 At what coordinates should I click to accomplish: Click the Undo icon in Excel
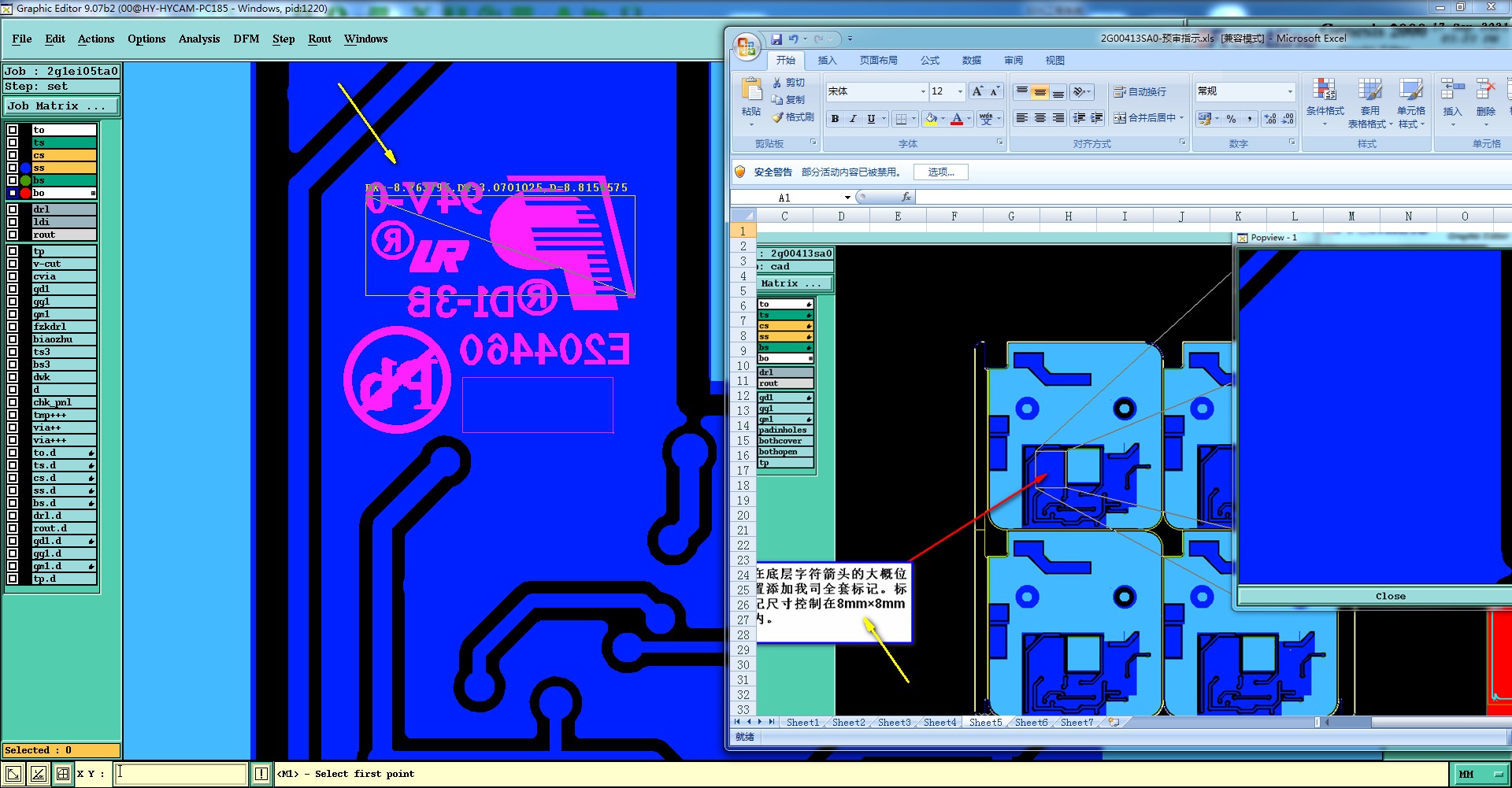click(794, 39)
